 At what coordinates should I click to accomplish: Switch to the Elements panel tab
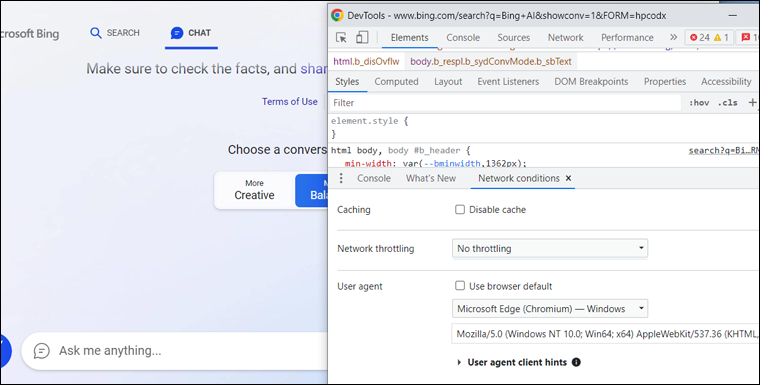point(410,37)
